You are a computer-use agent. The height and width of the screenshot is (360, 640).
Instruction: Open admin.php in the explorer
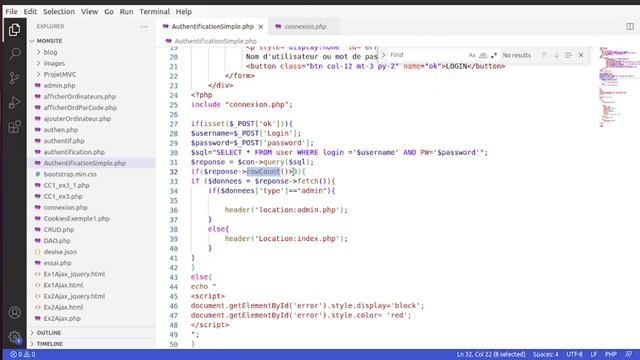[x=60, y=85]
